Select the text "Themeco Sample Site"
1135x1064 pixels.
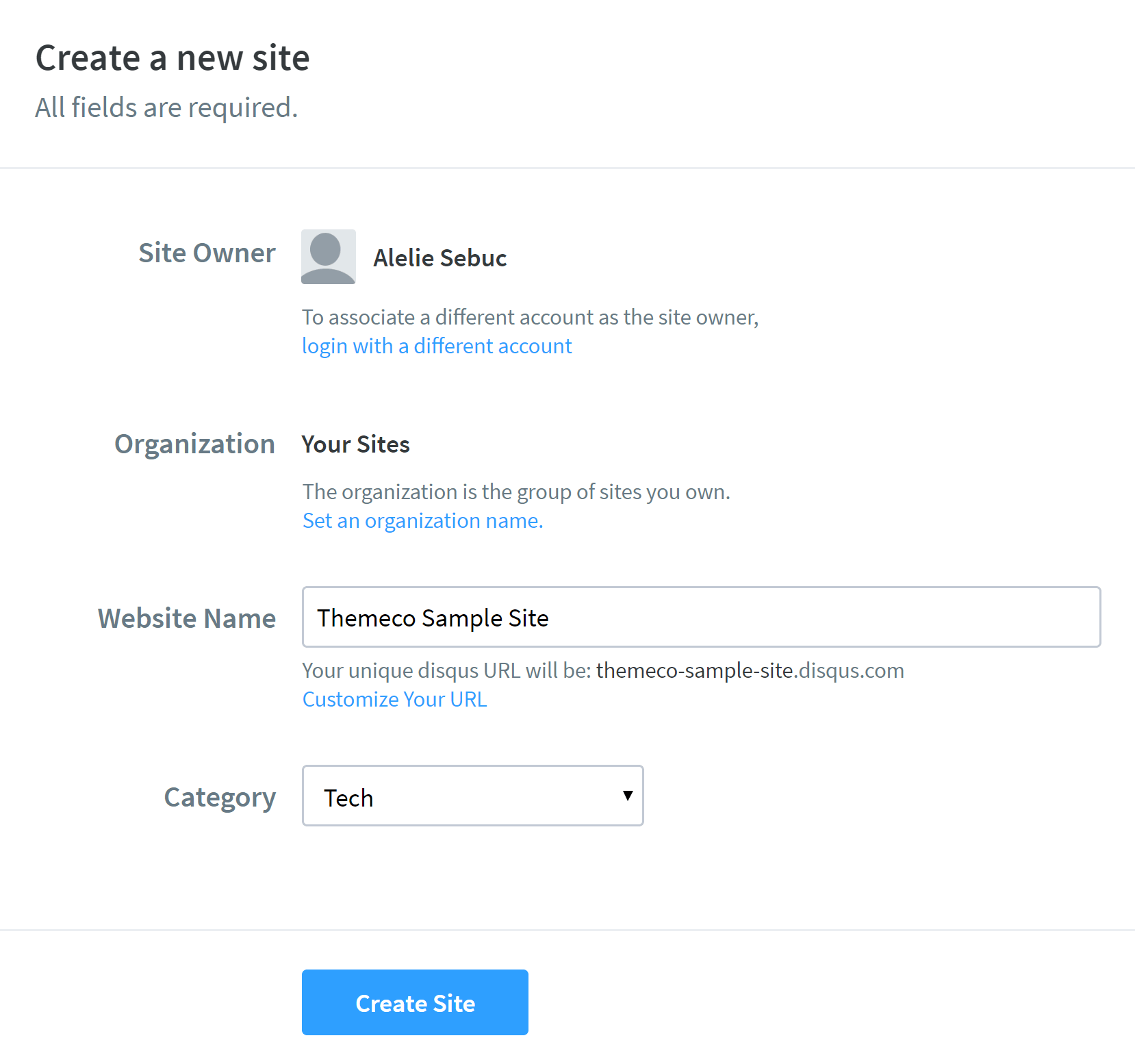(432, 617)
